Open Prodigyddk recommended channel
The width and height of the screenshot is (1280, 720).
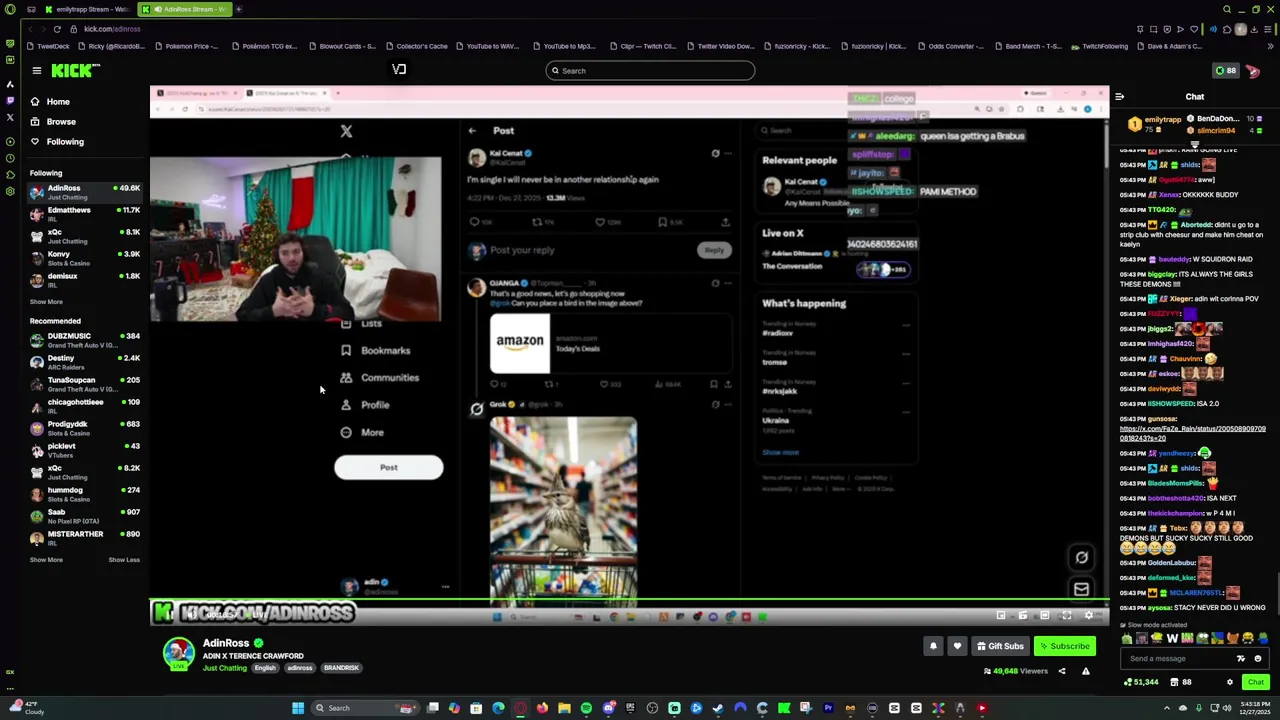(x=85, y=428)
